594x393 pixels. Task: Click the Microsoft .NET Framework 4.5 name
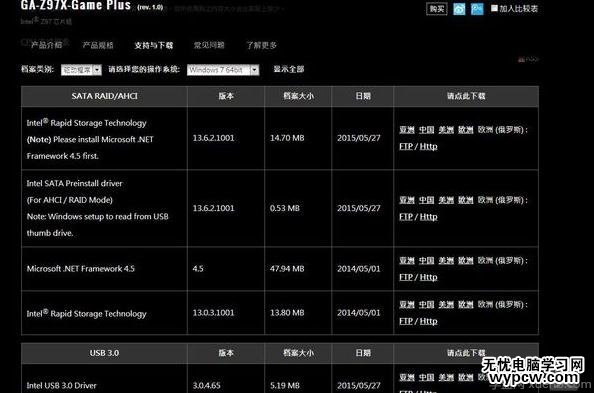pyautogui.click(x=80, y=269)
